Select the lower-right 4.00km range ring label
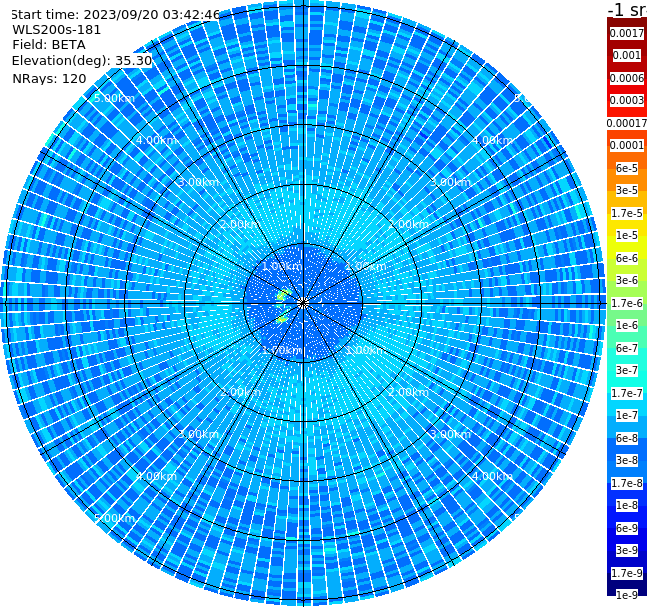The image size is (647, 607). [x=492, y=476]
